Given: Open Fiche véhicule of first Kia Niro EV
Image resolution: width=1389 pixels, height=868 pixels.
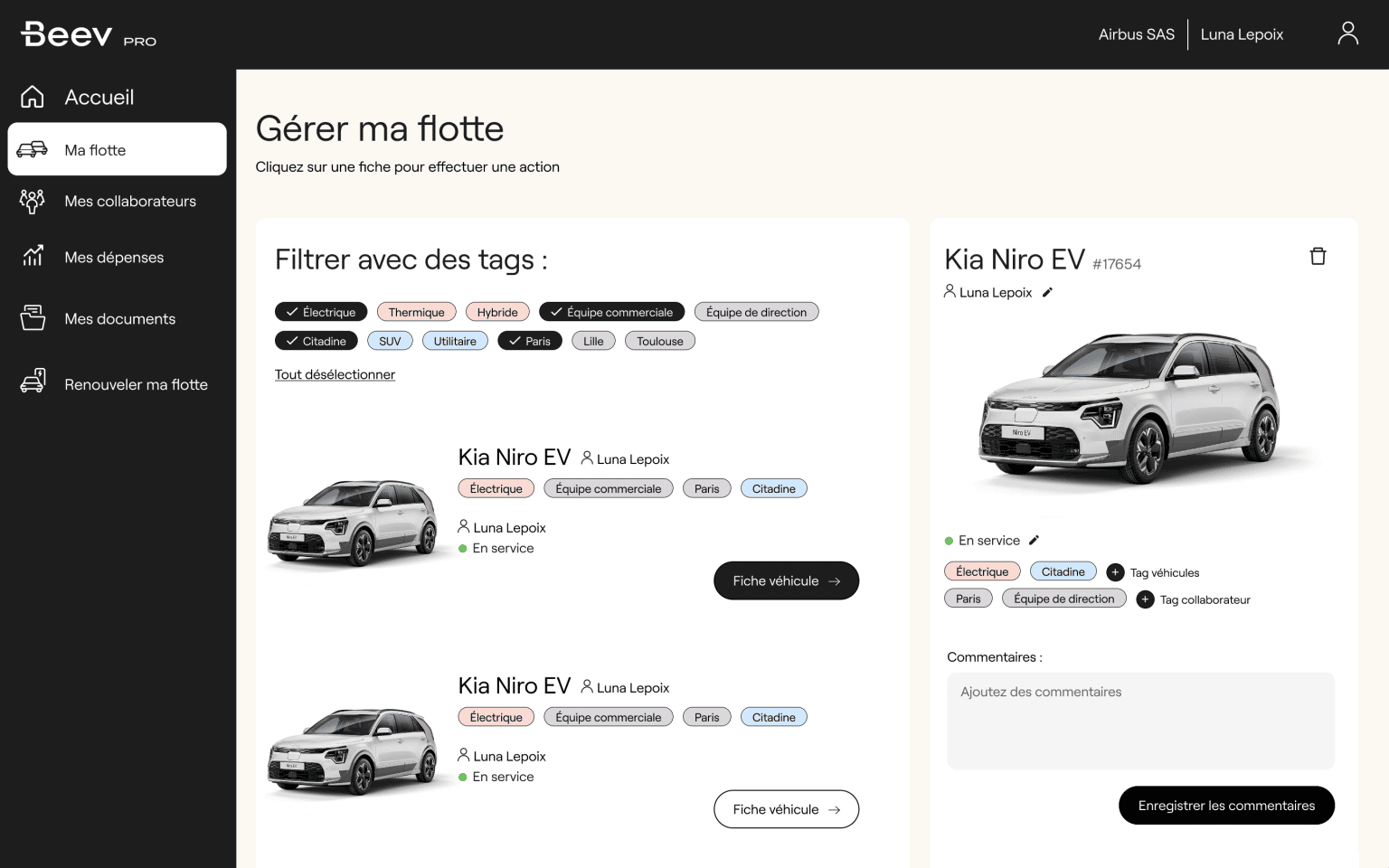Looking at the screenshot, I should coord(786,580).
